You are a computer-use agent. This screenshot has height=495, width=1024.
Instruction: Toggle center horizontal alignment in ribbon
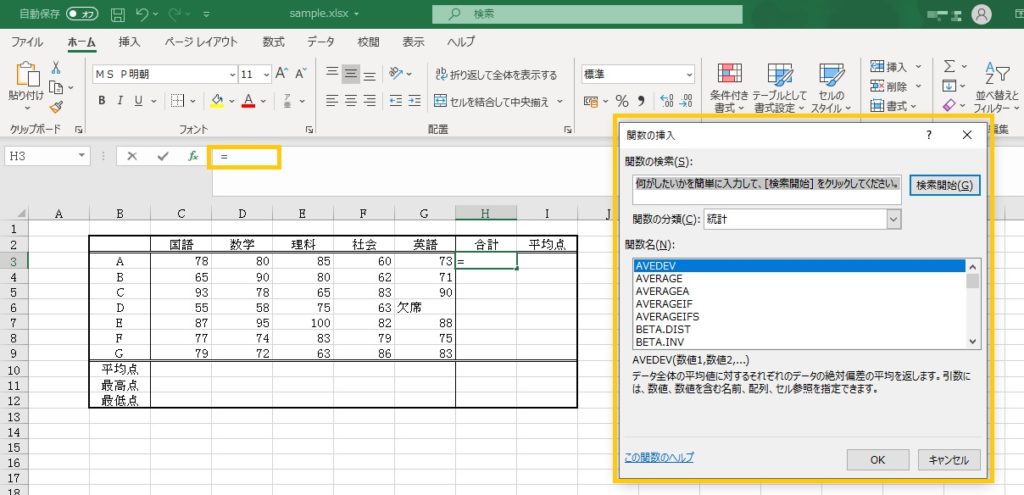coord(351,101)
